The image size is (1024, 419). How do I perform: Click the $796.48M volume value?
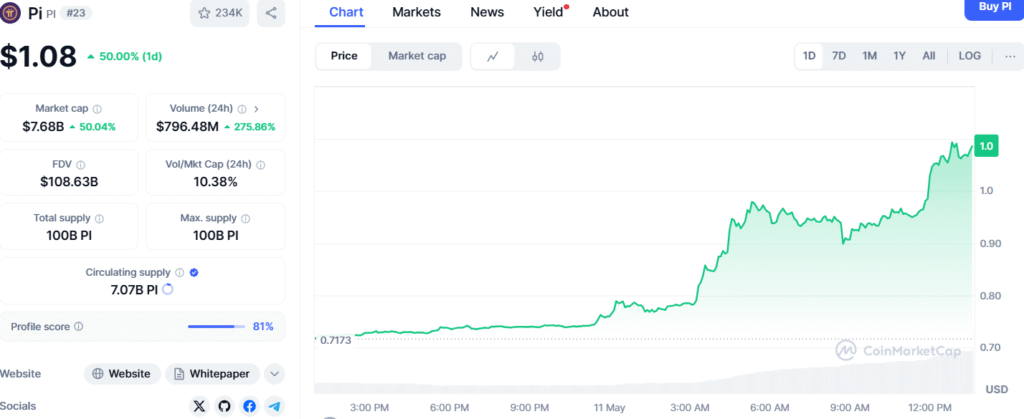tap(187, 127)
